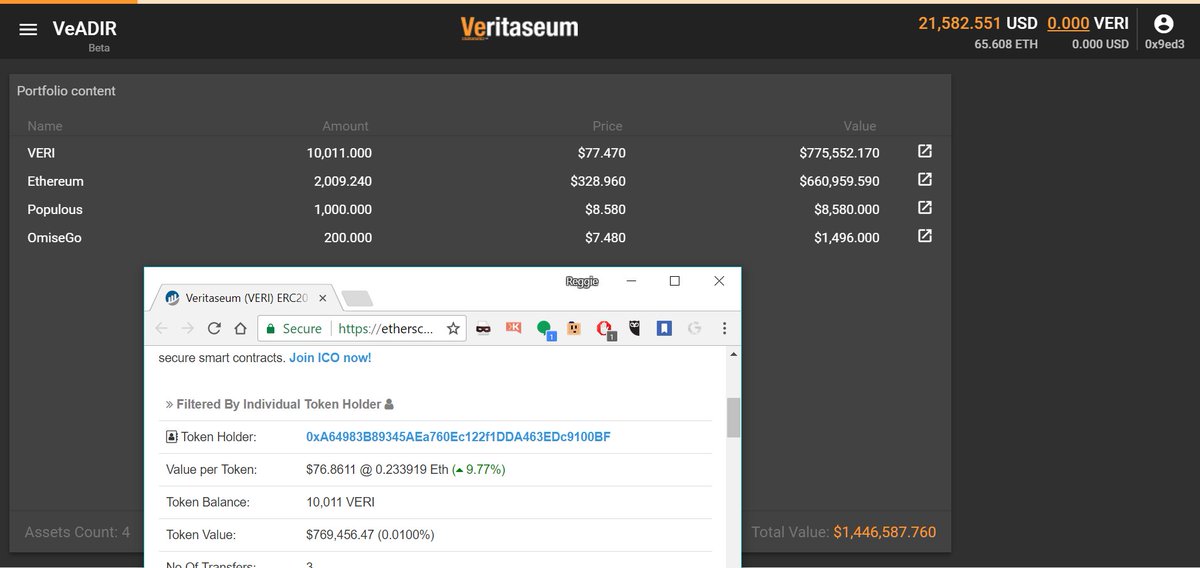Open token holder address 0xA64983B8...

(x=458, y=437)
